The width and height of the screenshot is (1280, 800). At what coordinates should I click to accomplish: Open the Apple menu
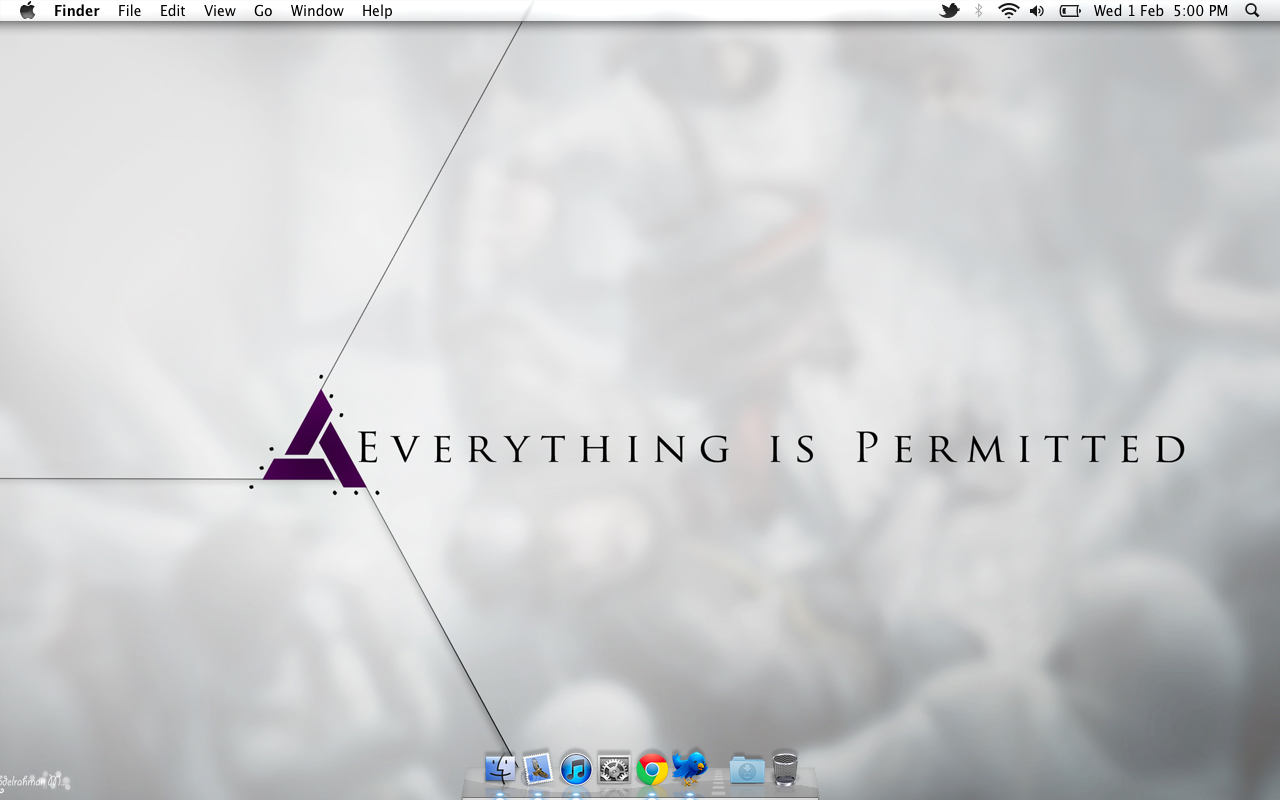pos(27,11)
